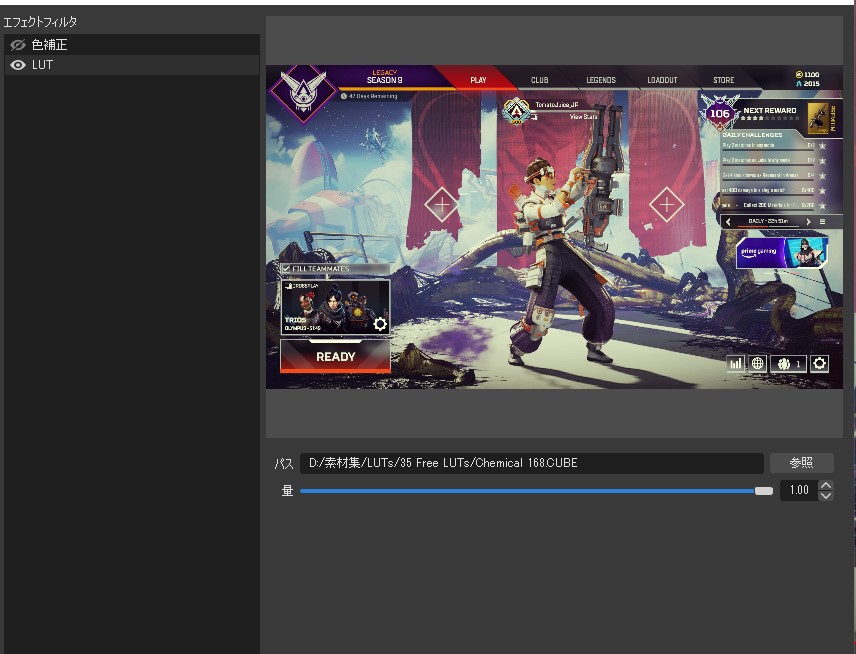Click the stats bar-chart icon in preview

coord(736,364)
